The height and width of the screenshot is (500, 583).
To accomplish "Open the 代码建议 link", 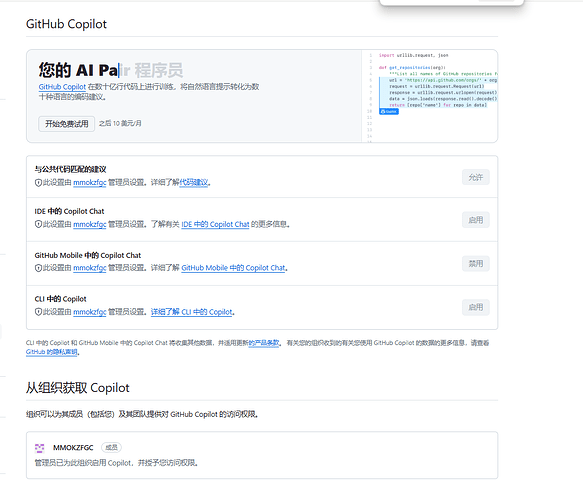I will pyautogui.click(x=194, y=183).
